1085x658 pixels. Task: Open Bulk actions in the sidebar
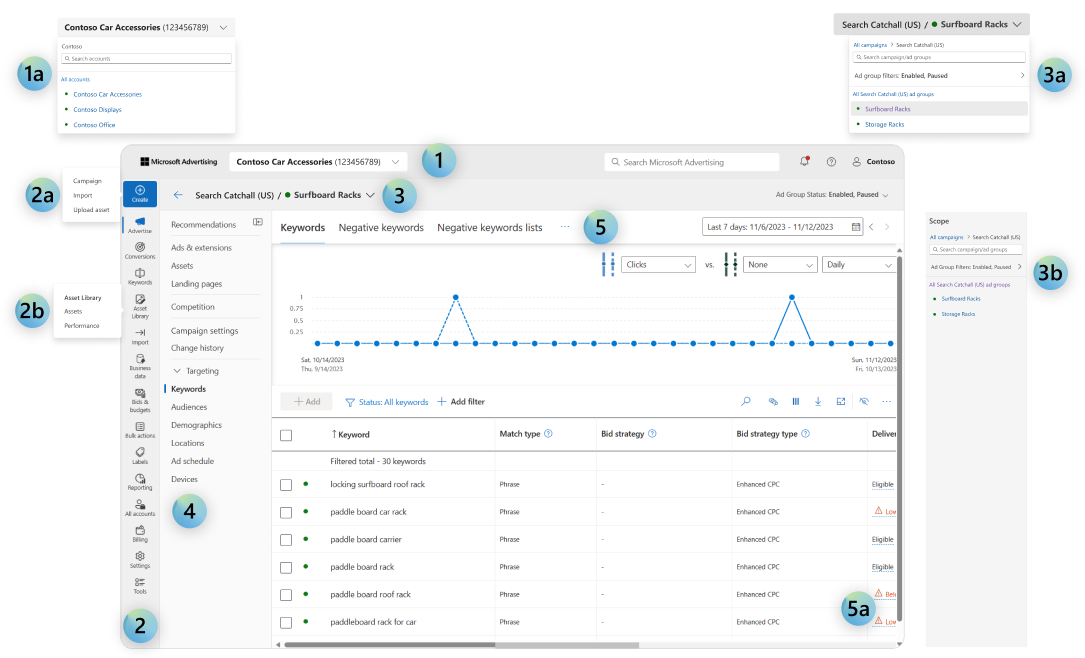click(140, 430)
